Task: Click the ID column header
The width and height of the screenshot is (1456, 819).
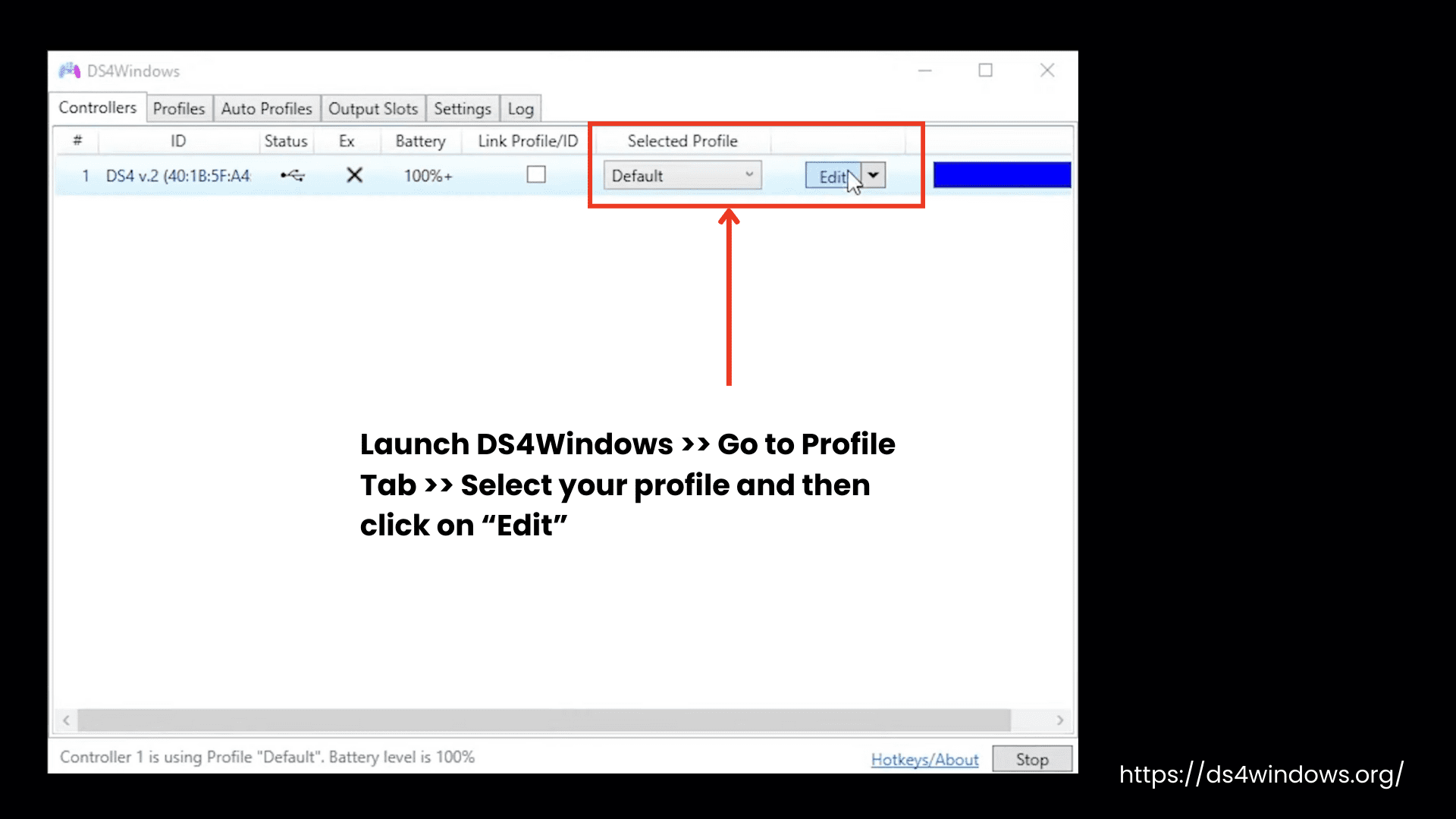Action: pyautogui.click(x=178, y=141)
